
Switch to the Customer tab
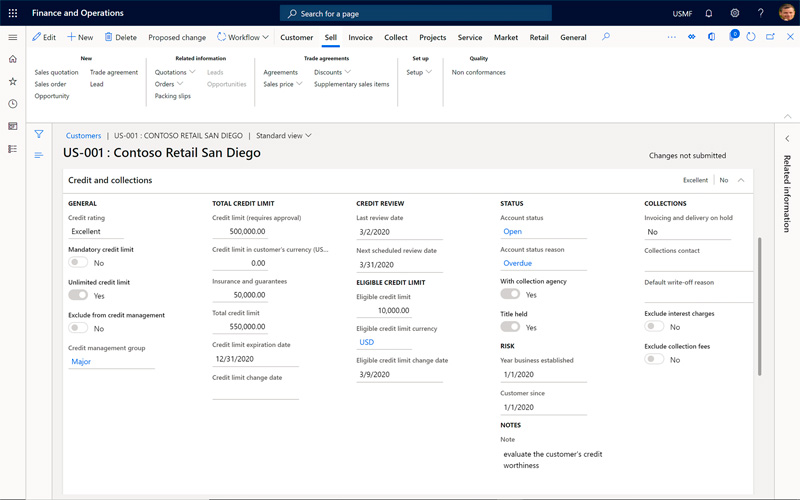(296, 37)
